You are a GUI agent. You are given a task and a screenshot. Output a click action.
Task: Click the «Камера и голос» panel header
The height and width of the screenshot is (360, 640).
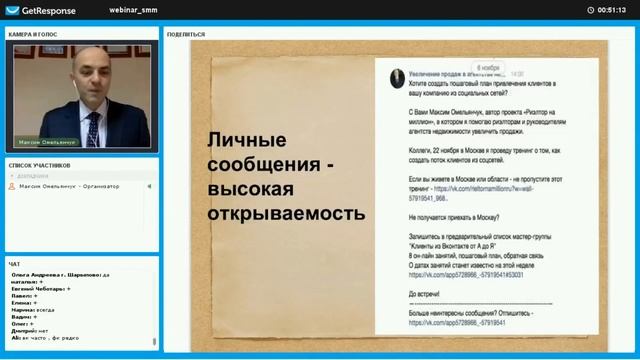pyautogui.click(x=33, y=35)
